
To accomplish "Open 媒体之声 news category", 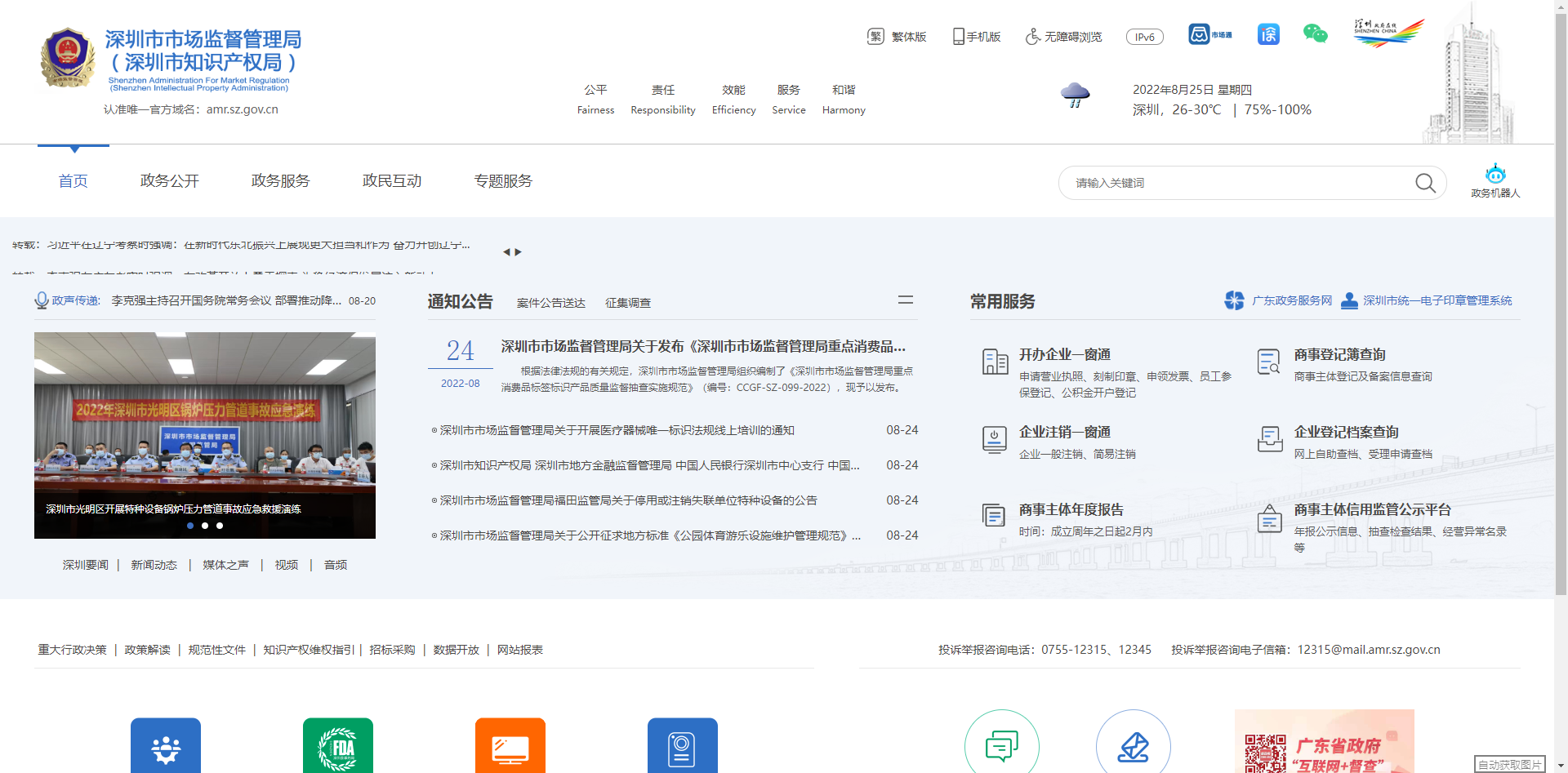I will pyautogui.click(x=226, y=565).
